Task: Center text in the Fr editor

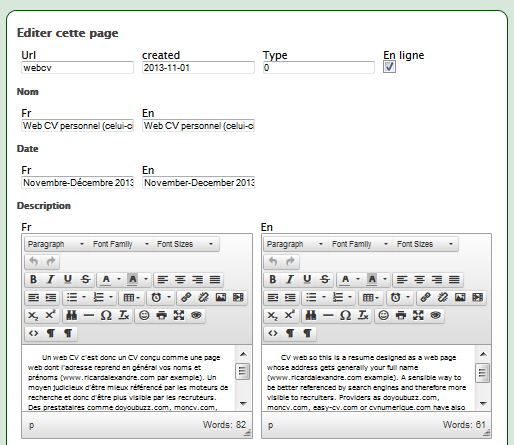Action: tap(180, 279)
